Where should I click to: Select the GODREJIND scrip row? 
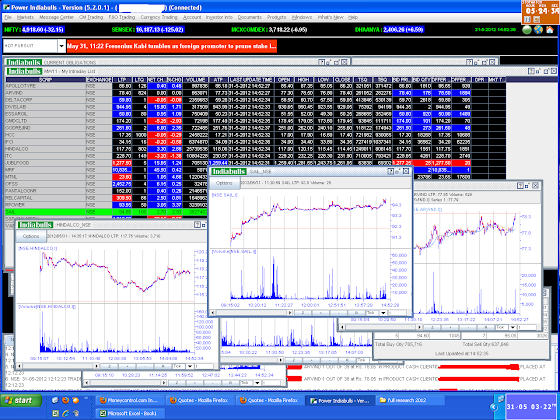click(x=255, y=128)
